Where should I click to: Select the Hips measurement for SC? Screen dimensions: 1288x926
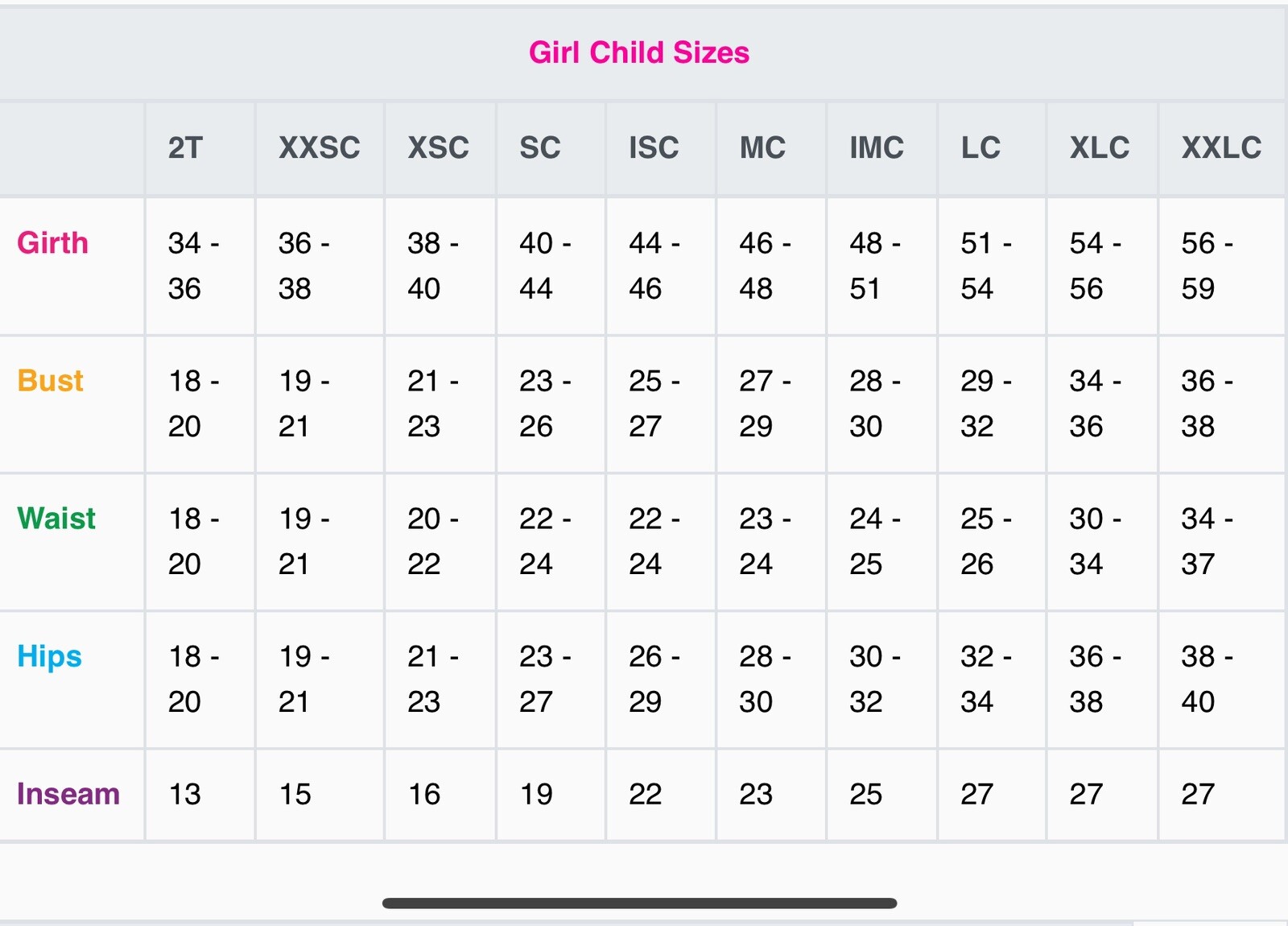click(x=545, y=679)
